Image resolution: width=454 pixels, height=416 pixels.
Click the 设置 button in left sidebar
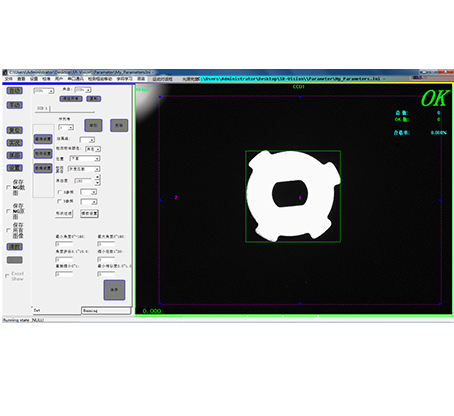pyautogui.click(x=15, y=168)
